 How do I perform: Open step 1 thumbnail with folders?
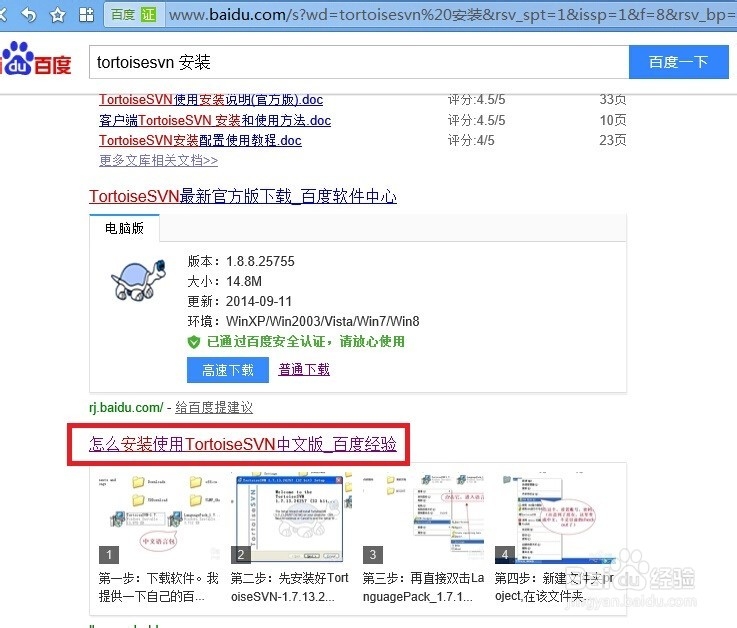[159, 517]
